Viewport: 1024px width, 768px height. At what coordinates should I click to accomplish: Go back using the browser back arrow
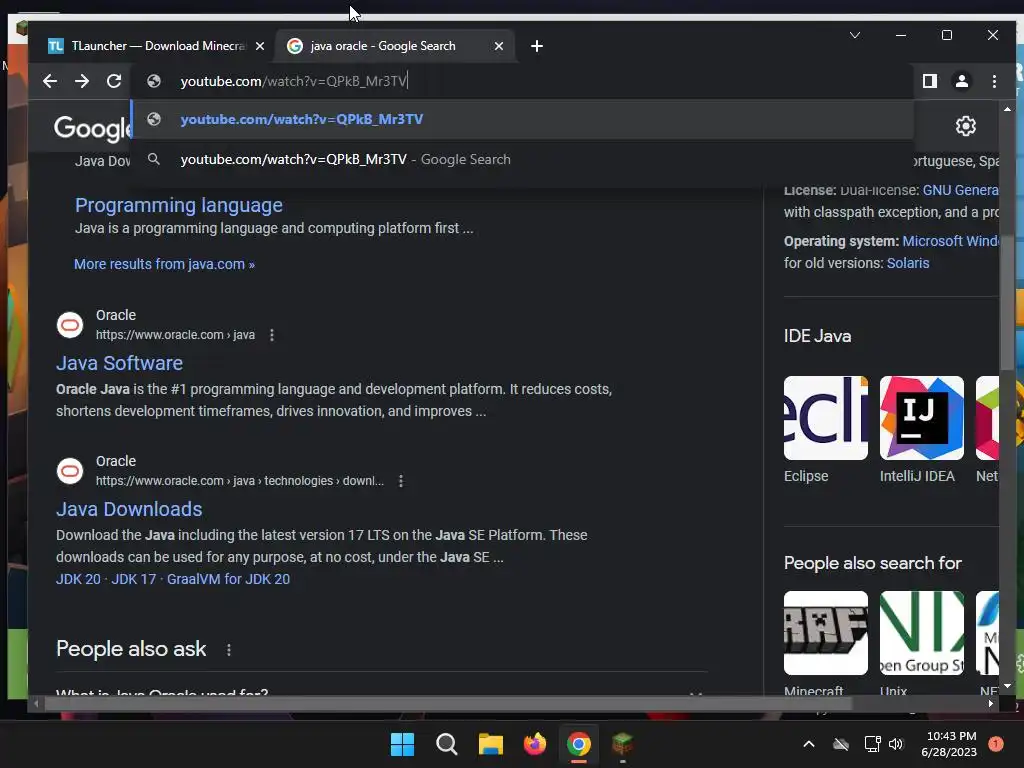coord(50,81)
